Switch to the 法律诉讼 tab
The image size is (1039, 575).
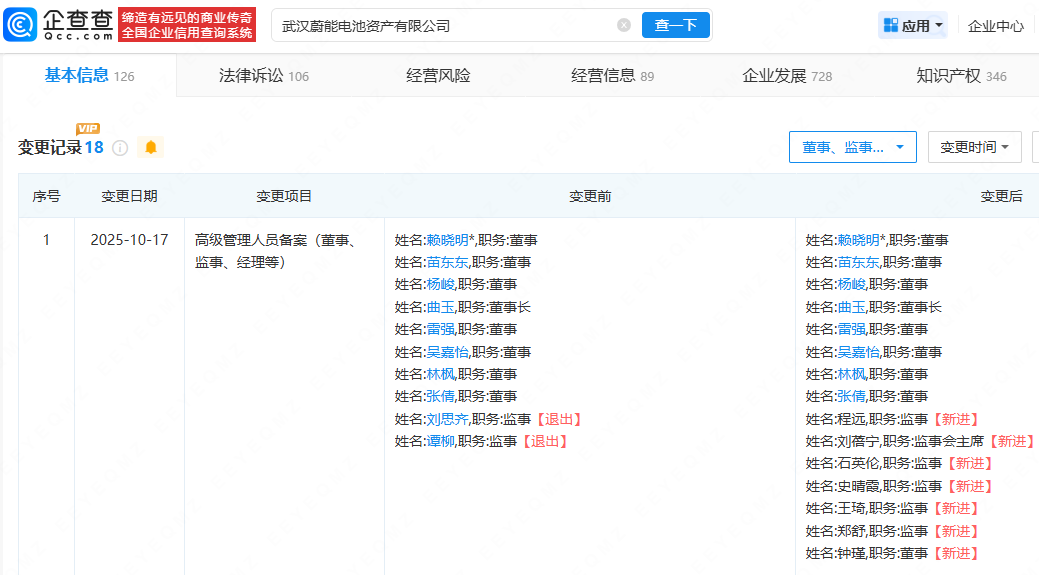pyautogui.click(x=263, y=76)
